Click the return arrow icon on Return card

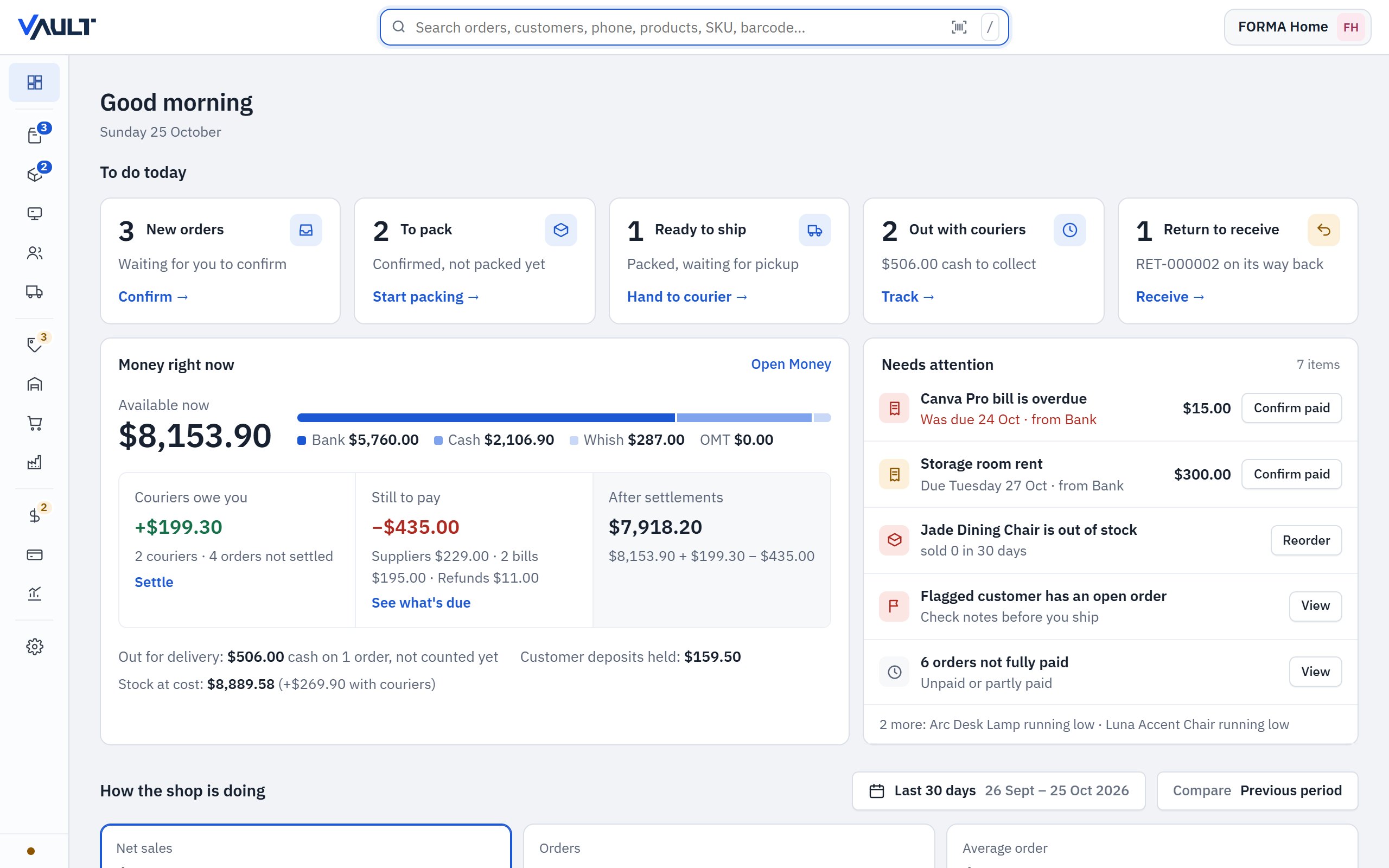click(x=1323, y=230)
